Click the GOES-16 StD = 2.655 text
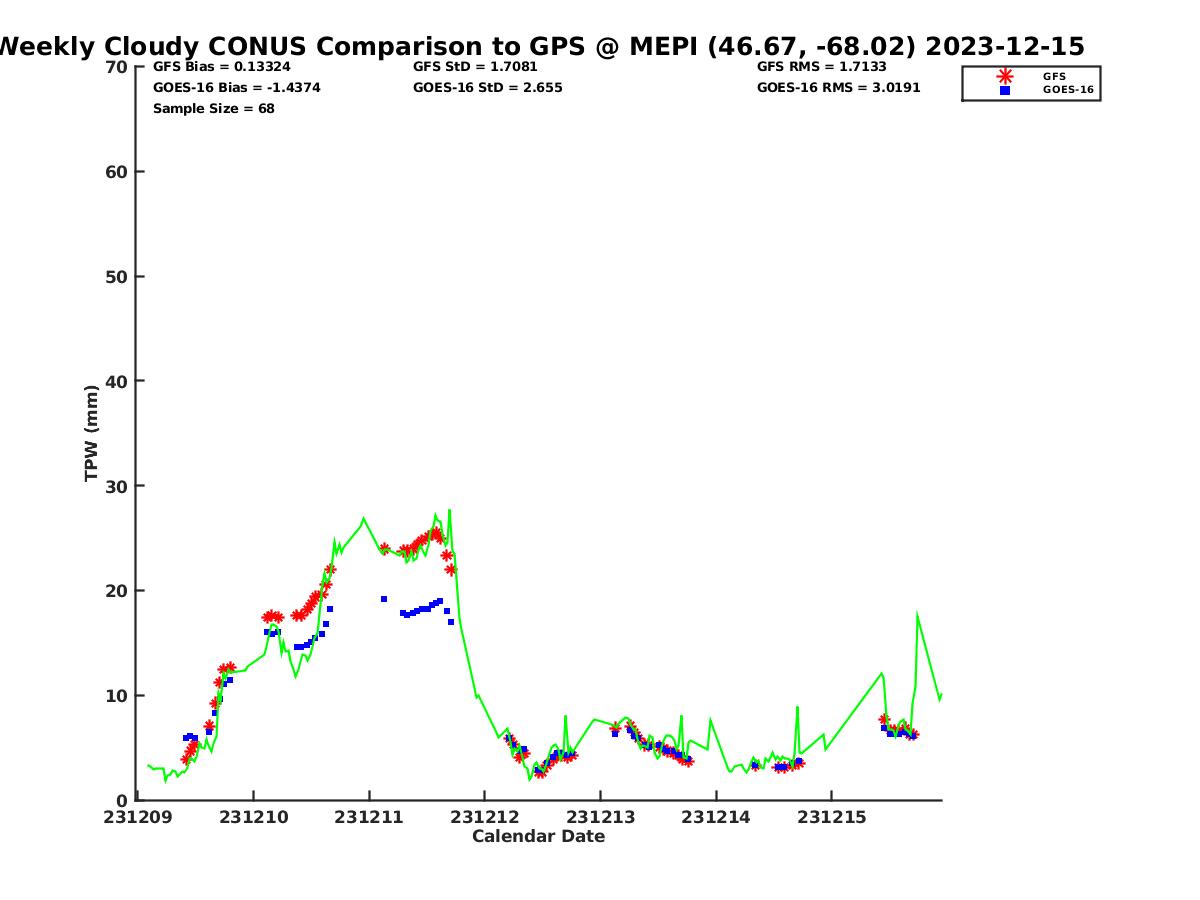 point(487,88)
